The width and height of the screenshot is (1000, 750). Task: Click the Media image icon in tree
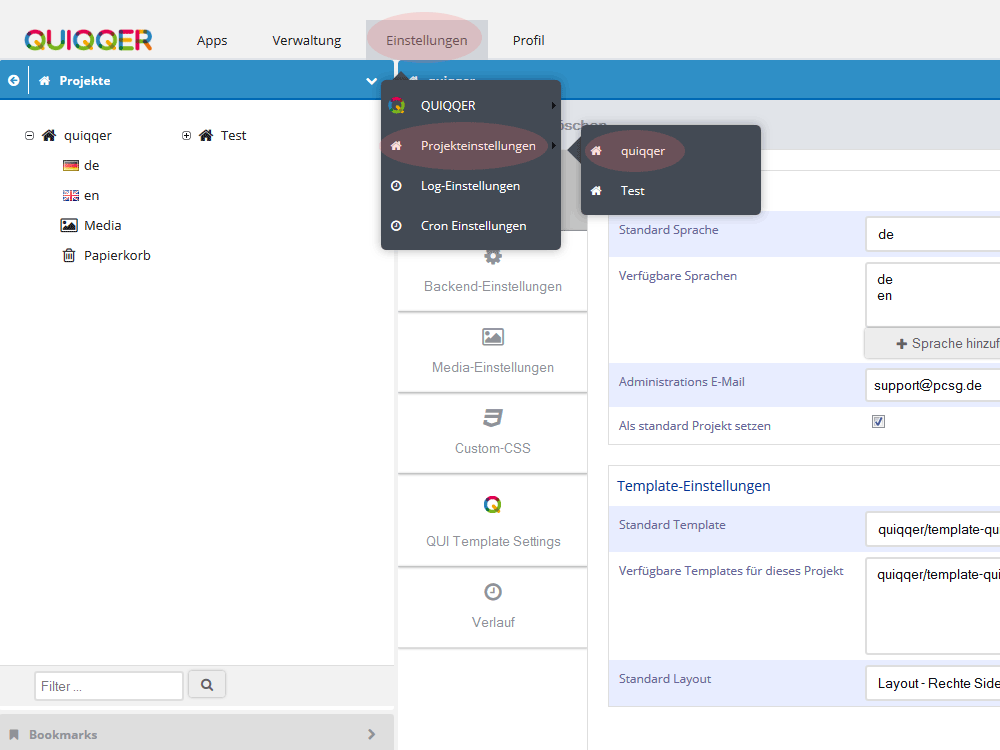69,225
